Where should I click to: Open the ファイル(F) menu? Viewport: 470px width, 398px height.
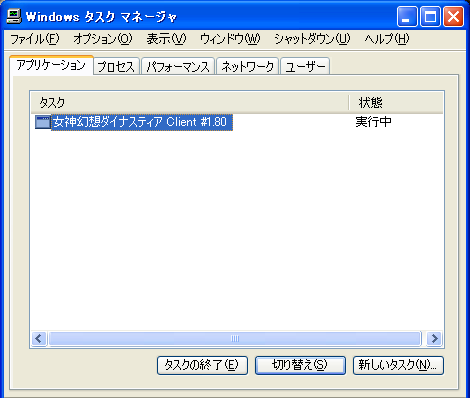[x=35, y=39]
